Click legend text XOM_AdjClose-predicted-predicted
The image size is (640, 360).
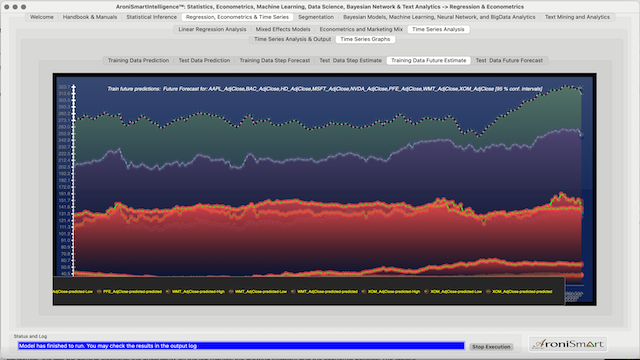(522, 291)
